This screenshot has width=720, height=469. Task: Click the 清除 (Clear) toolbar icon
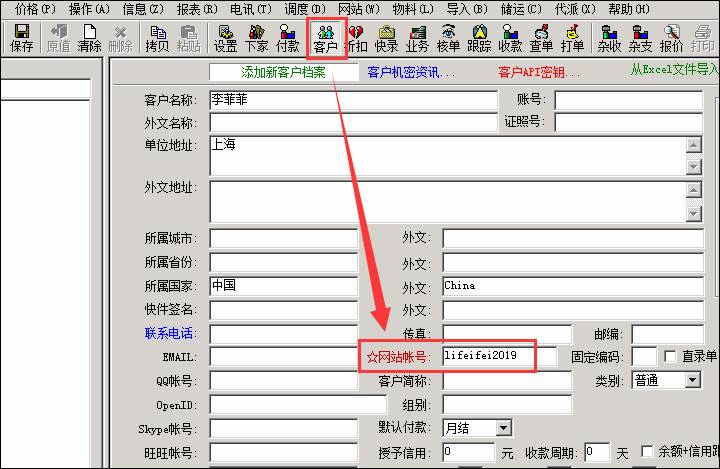[x=90, y=38]
